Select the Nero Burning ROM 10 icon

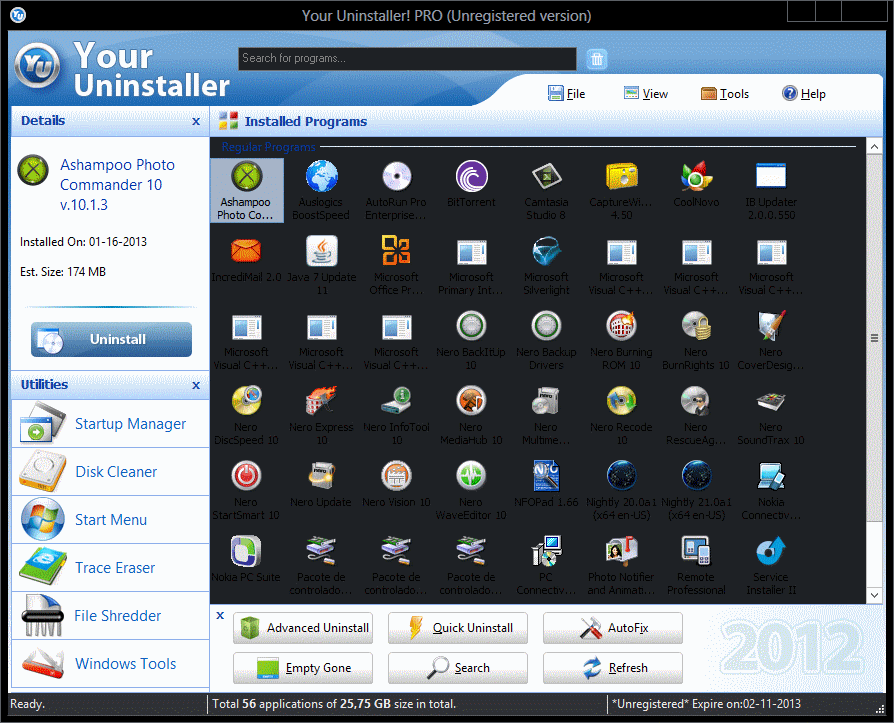[x=621, y=327]
